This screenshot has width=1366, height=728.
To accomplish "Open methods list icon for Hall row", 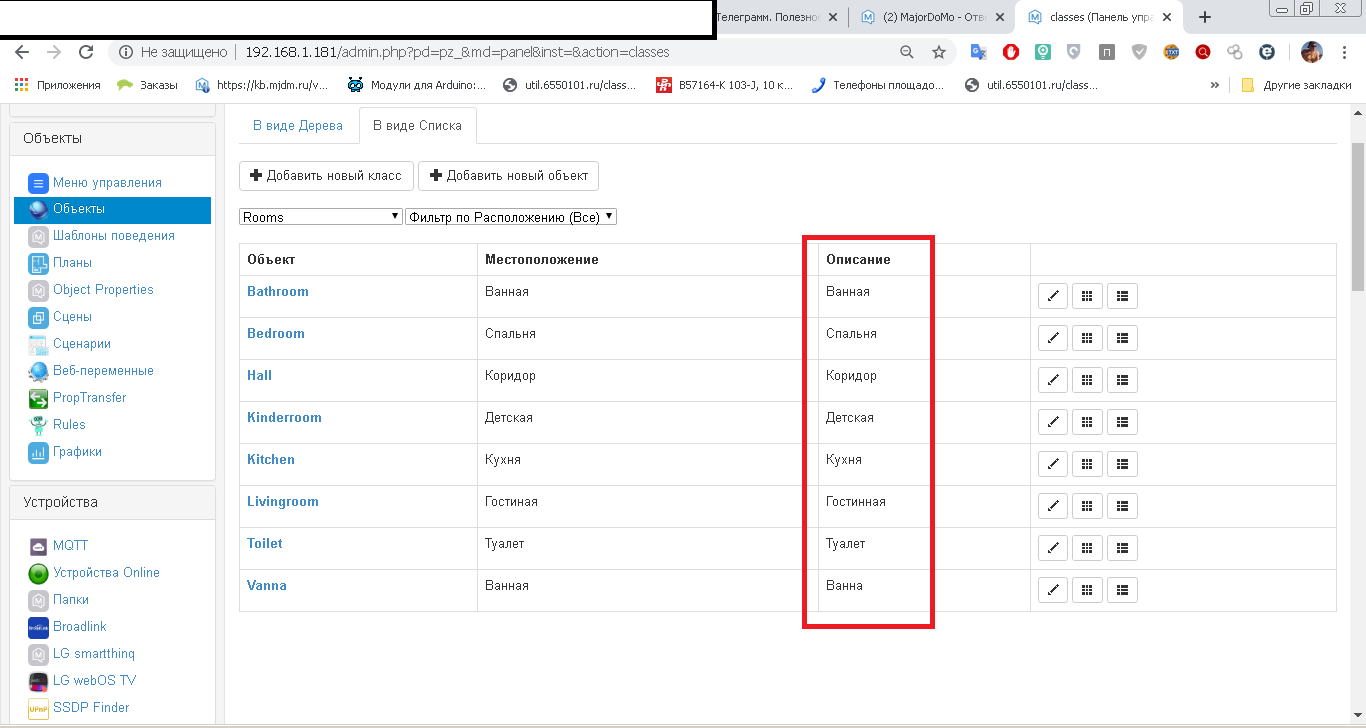I will pyautogui.click(x=1122, y=380).
